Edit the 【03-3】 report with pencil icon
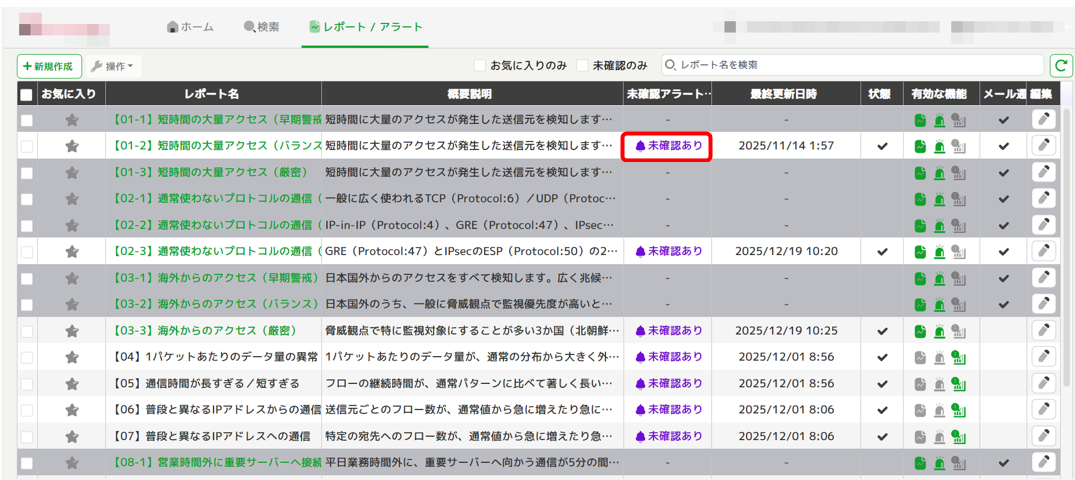This screenshot has width=1075, height=480. click(1043, 331)
